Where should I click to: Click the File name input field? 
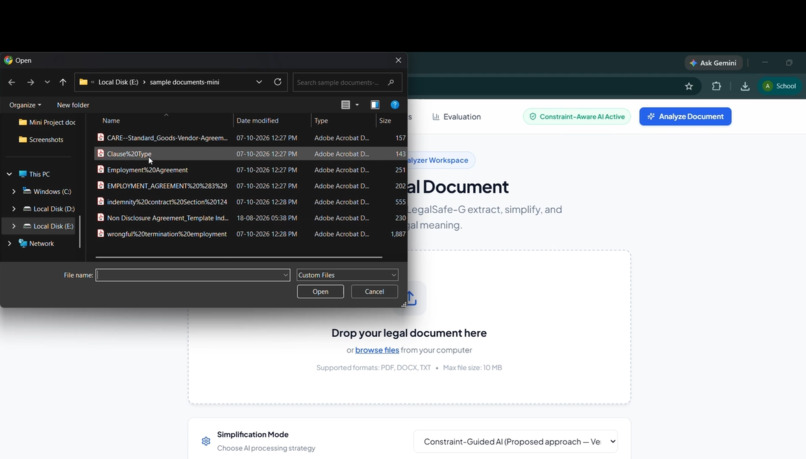coord(193,275)
